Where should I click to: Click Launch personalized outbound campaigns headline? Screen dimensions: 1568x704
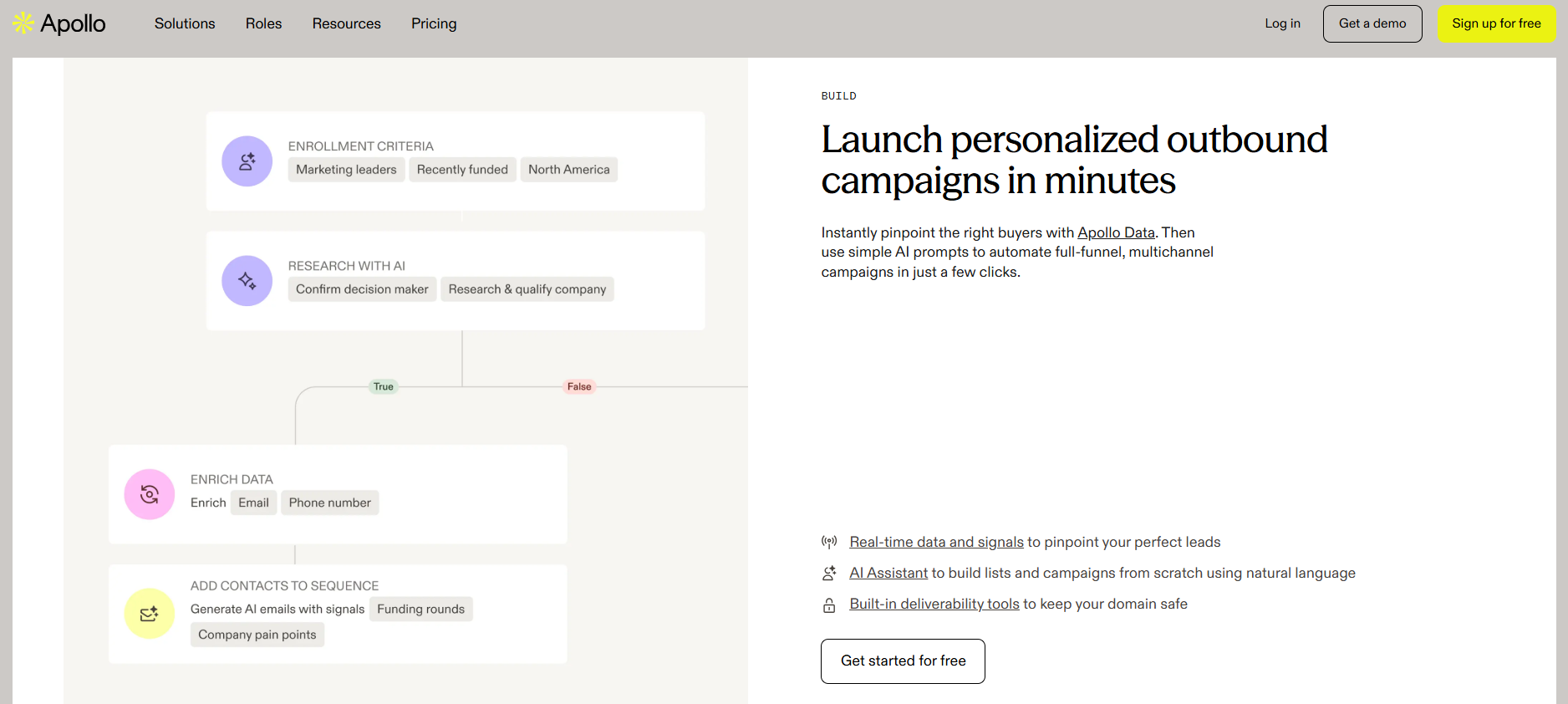pos(1074,160)
